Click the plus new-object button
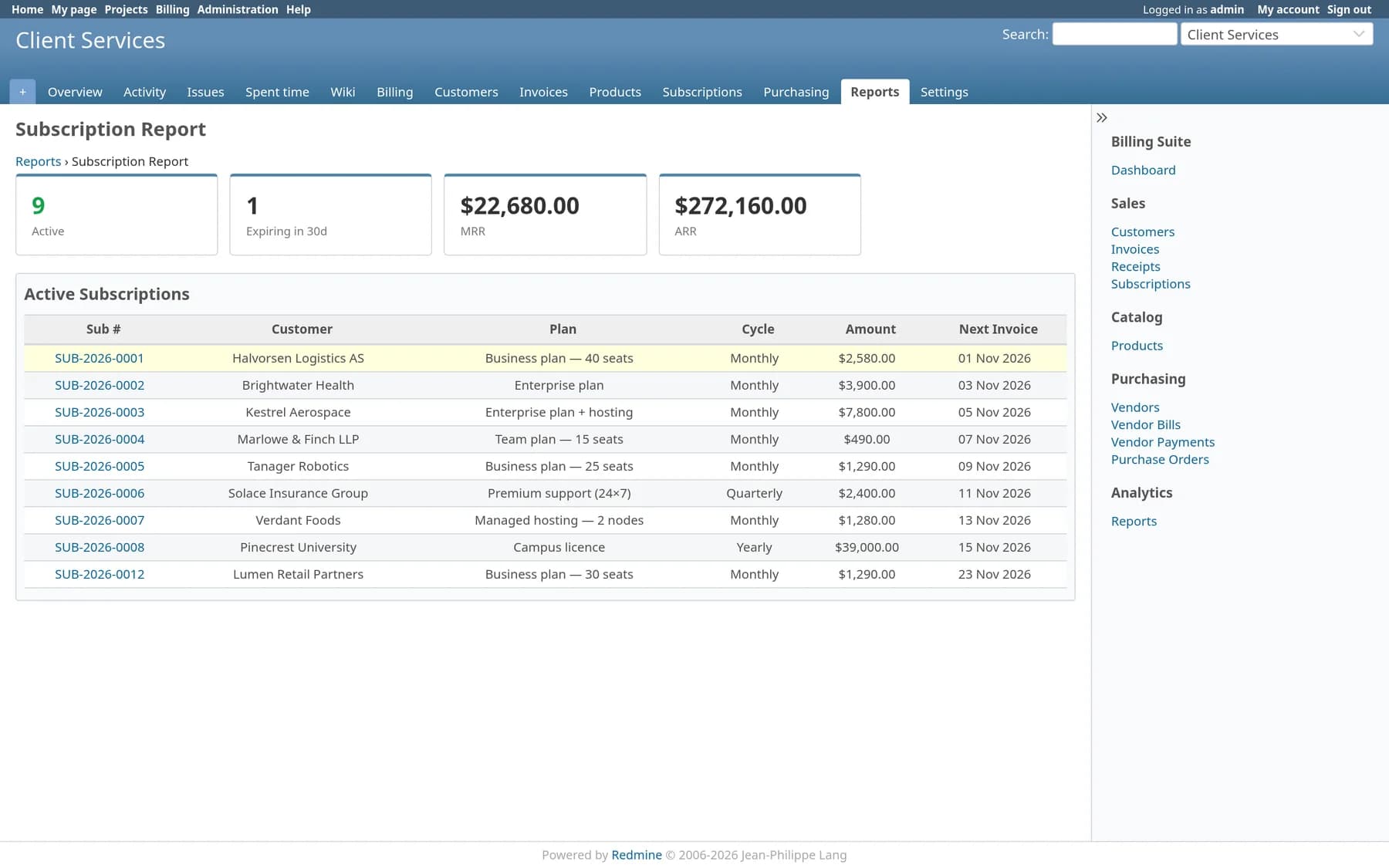Image resolution: width=1389 pixels, height=868 pixels. pos(22,92)
